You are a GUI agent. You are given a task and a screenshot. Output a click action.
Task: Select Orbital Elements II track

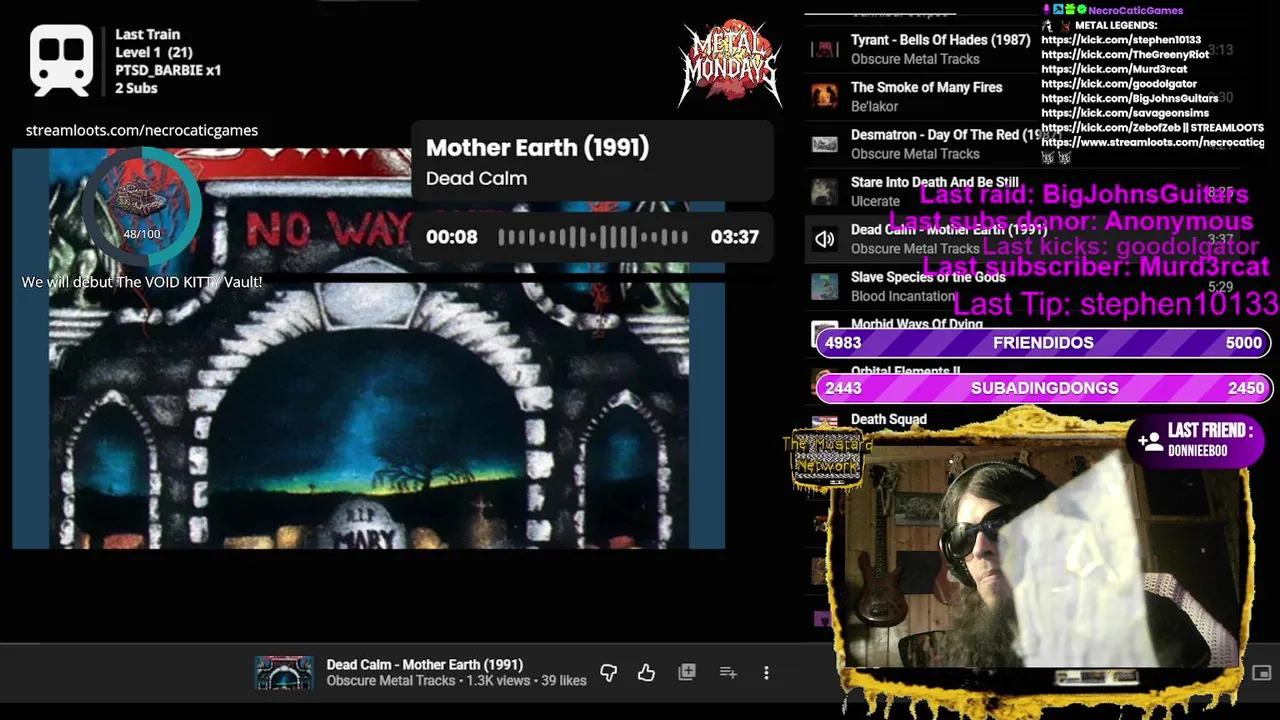(x=905, y=371)
